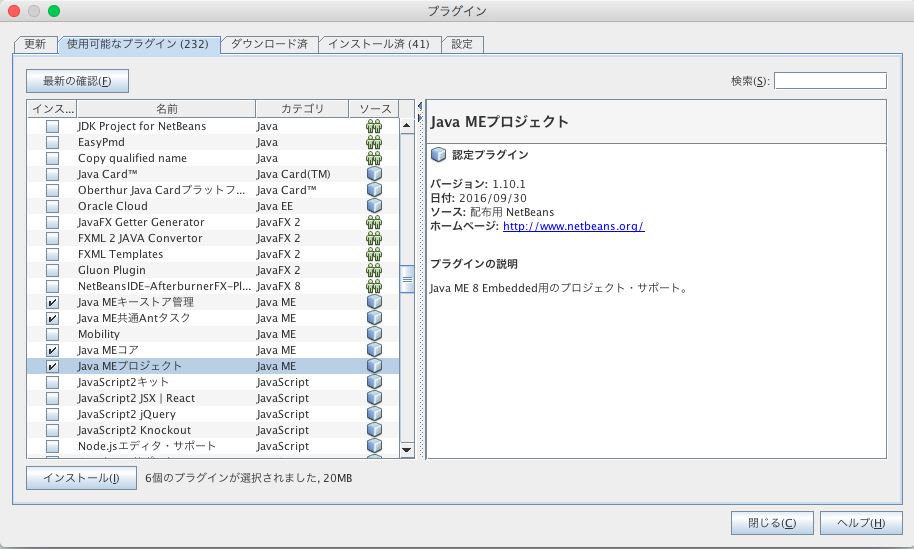Click the community icon for FXML Templates
Screen dimensions: 914x549
374,254
